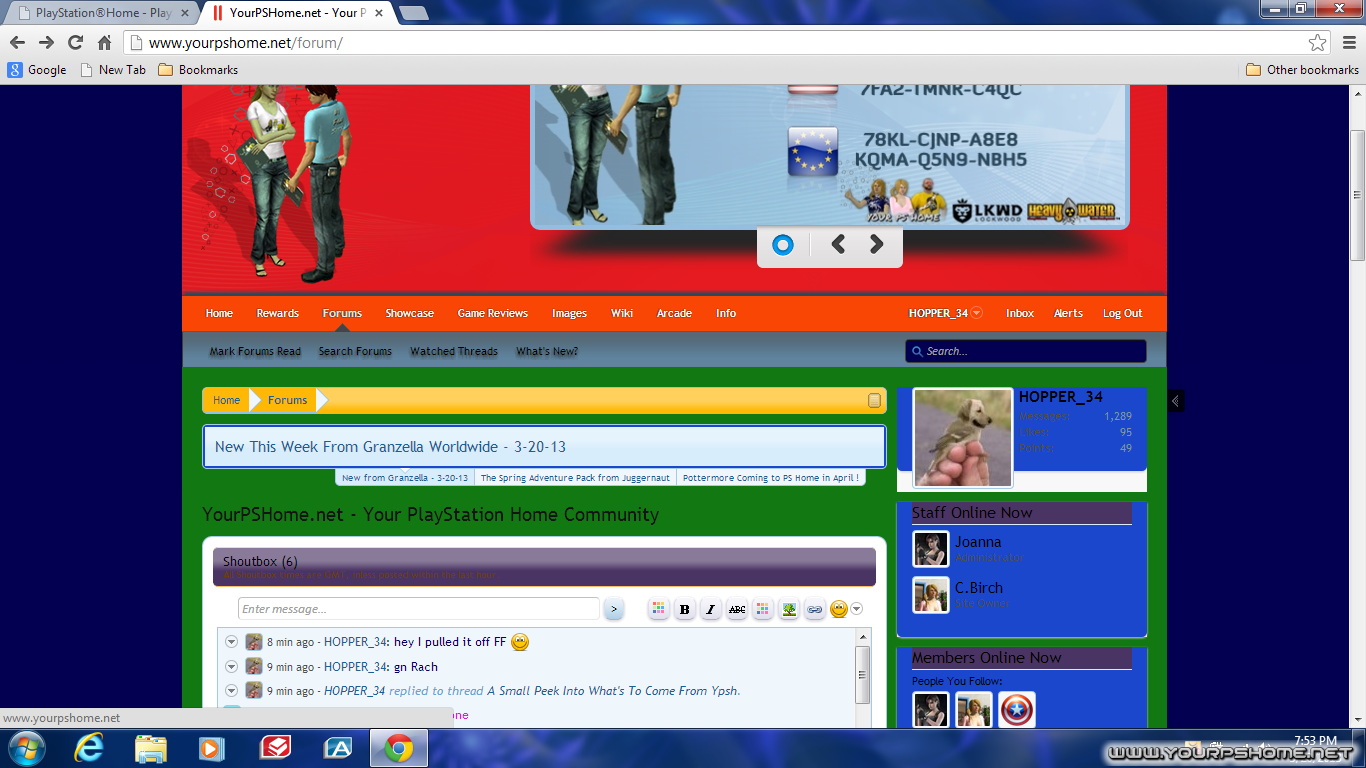This screenshot has height=768, width=1366.
Task: Click What's New?
Action: pyautogui.click(x=547, y=351)
